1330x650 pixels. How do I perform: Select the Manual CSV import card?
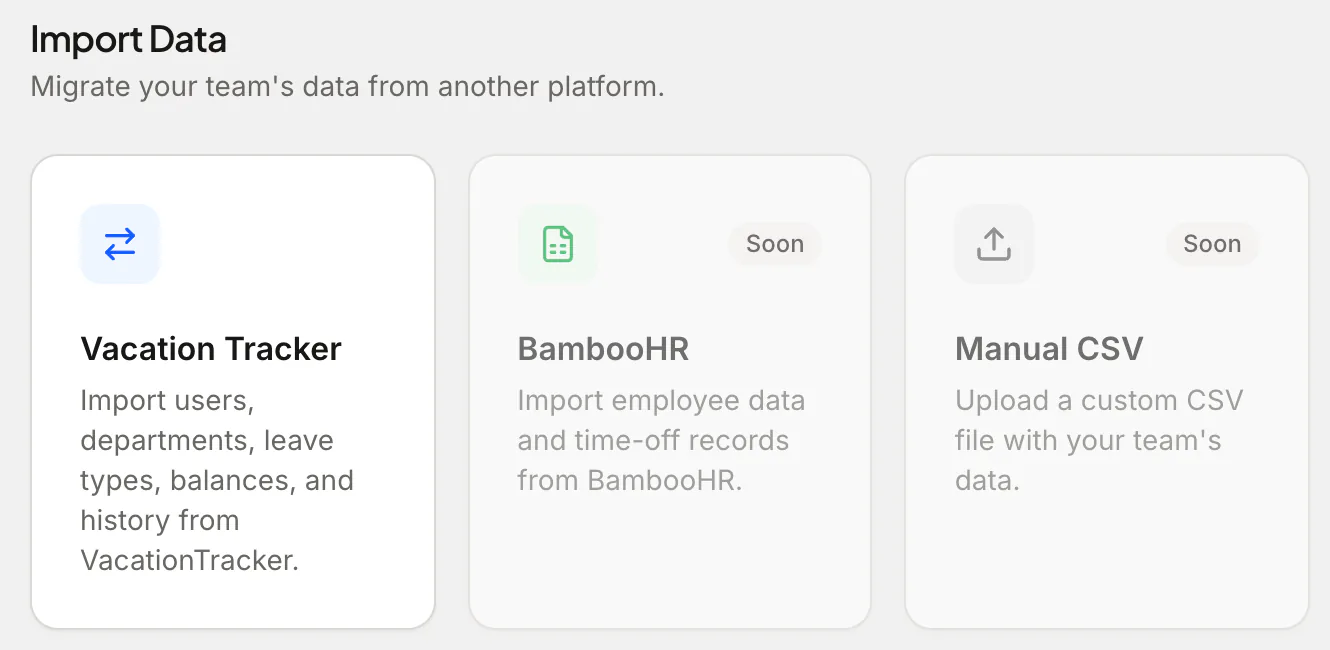pos(1107,392)
